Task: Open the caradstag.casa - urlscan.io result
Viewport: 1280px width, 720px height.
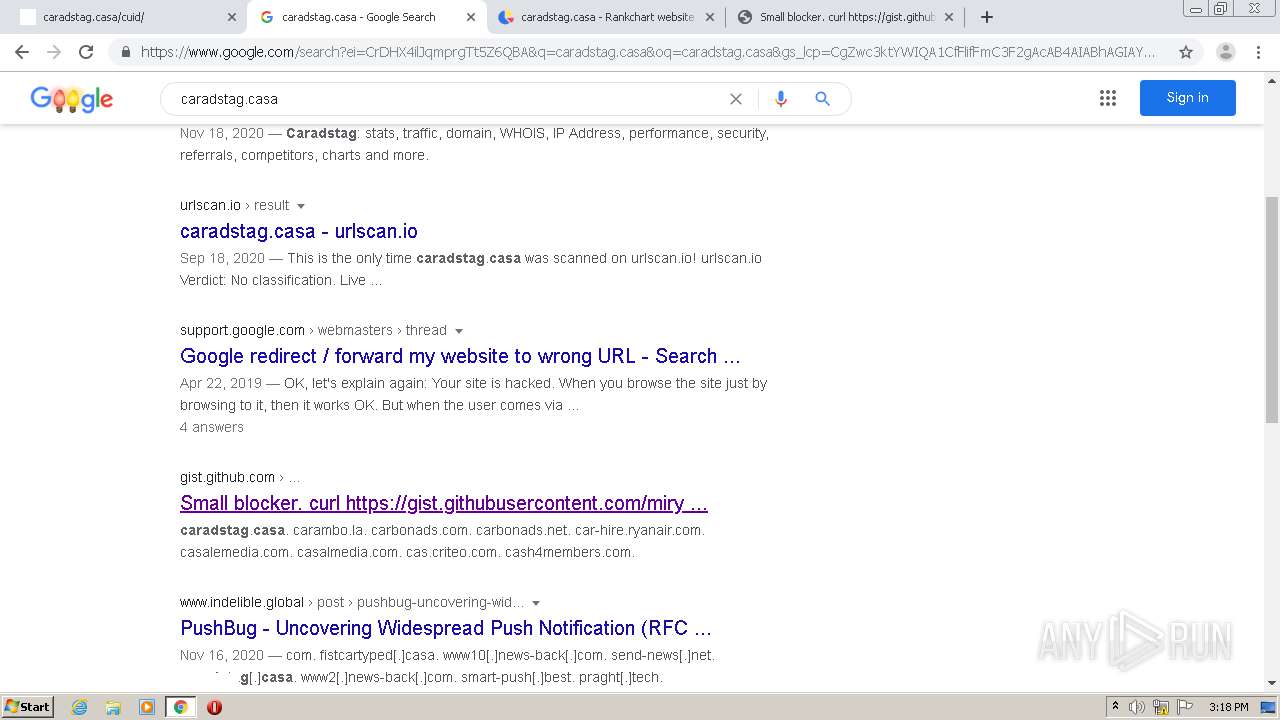Action: [x=299, y=231]
